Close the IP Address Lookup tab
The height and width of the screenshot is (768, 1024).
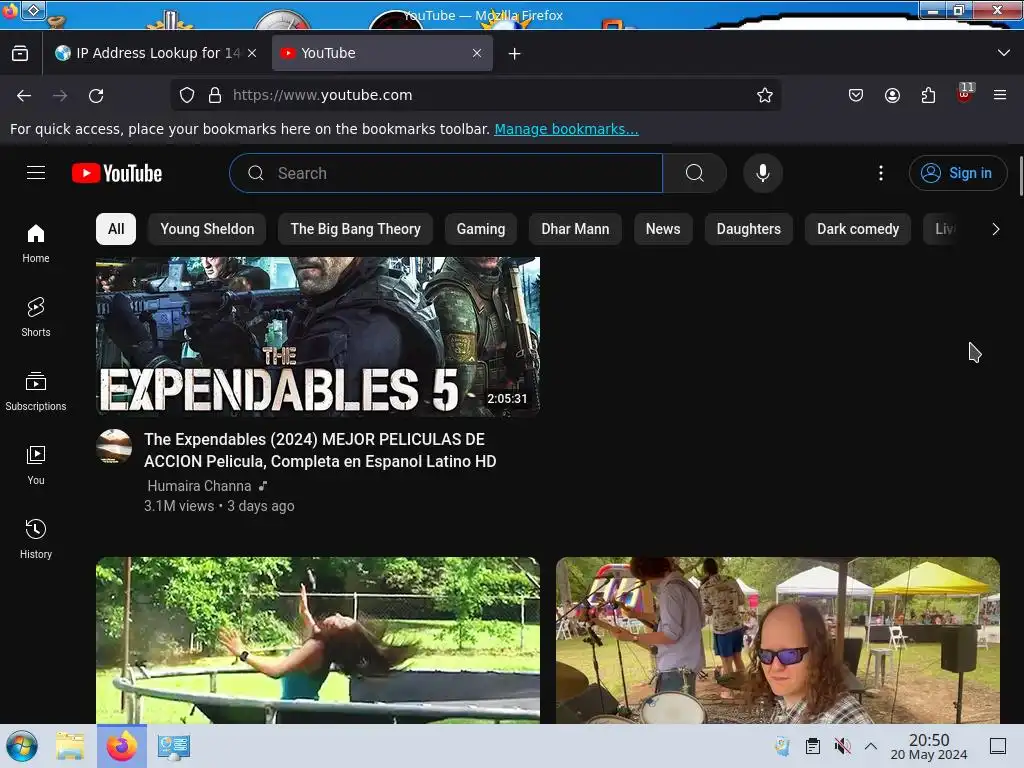click(x=252, y=53)
